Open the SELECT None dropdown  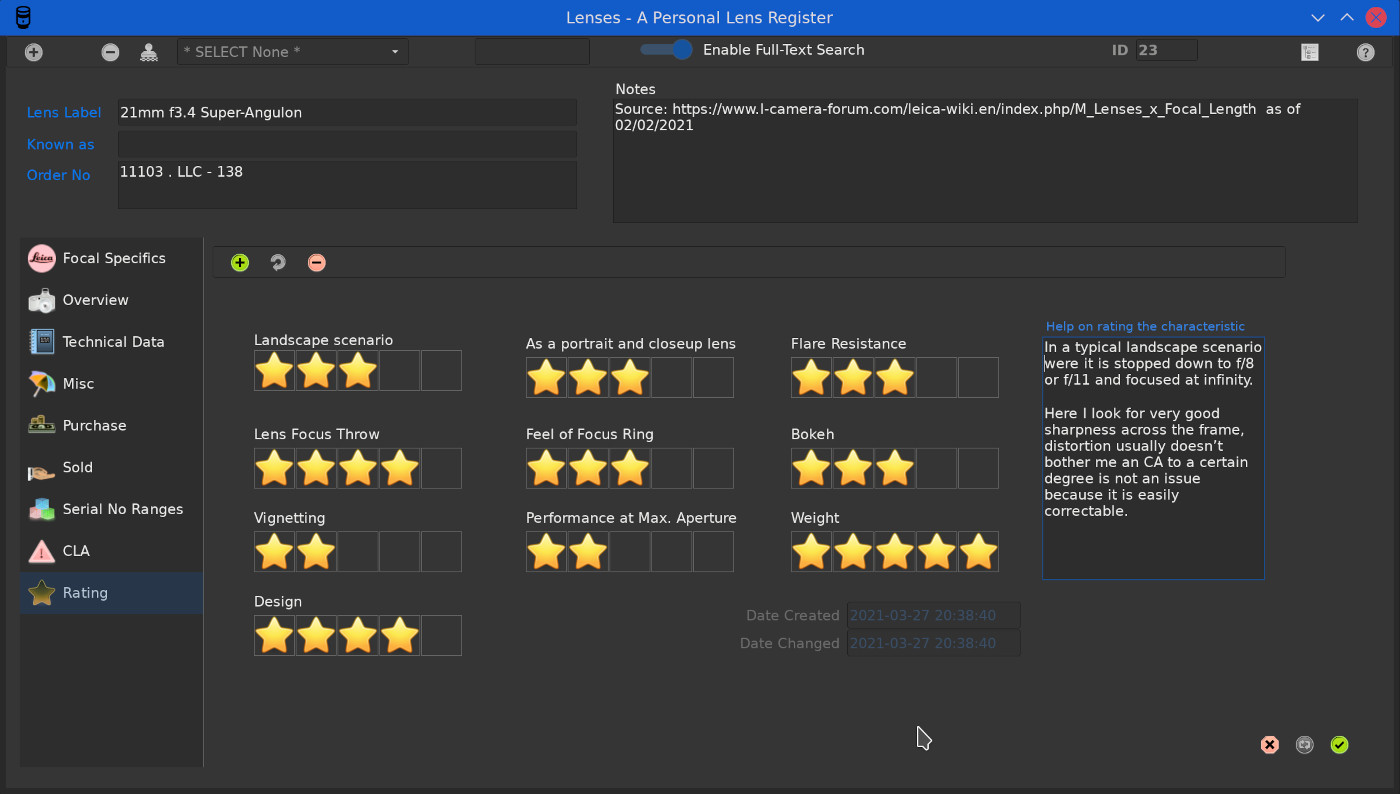[292, 52]
